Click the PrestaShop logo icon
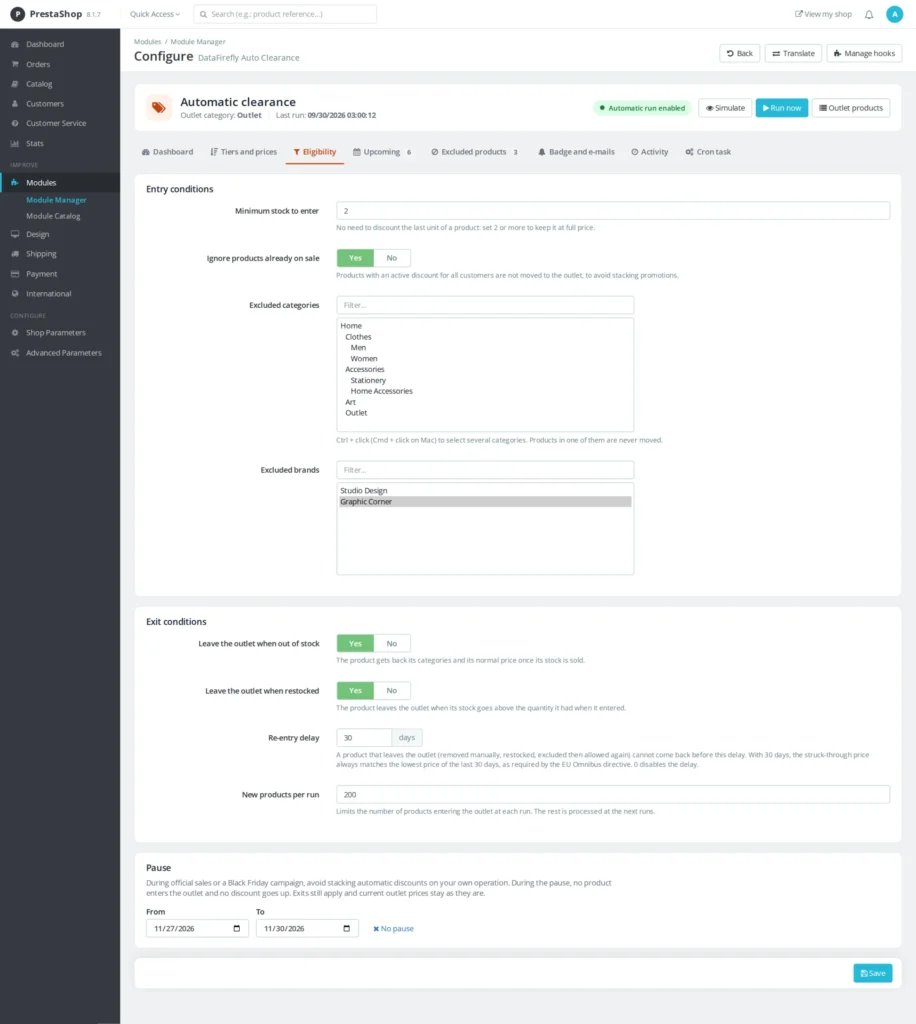Image resolution: width=916 pixels, height=1024 pixels. pyautogui.click(x=18, y=14)
